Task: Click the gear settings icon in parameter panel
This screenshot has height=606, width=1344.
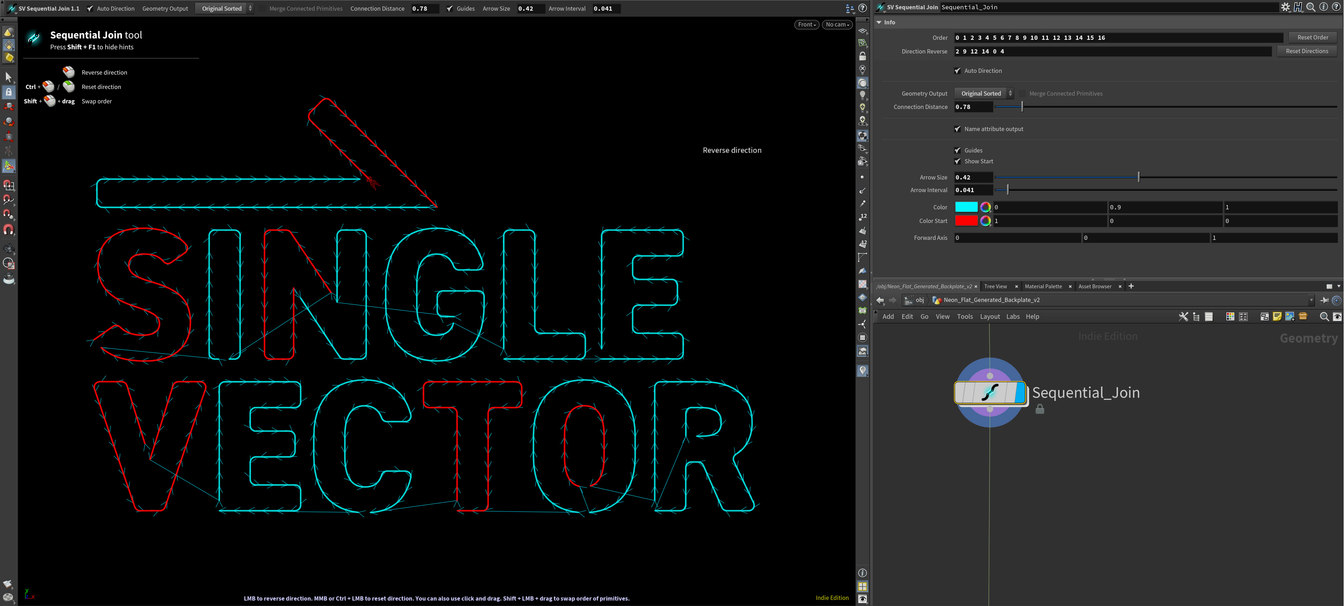Action: (x=1286, y=7)
